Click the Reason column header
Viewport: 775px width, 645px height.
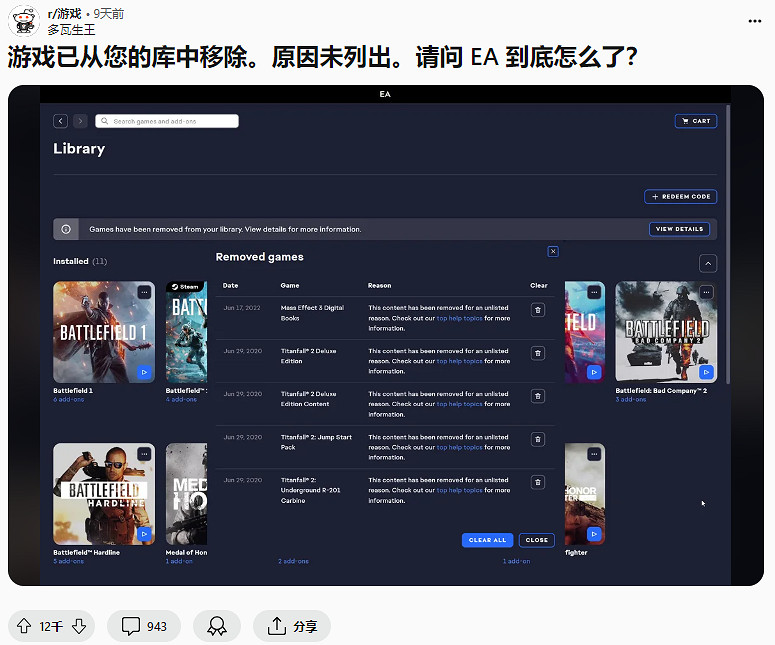pyautogui.click(x=380, y=286)
